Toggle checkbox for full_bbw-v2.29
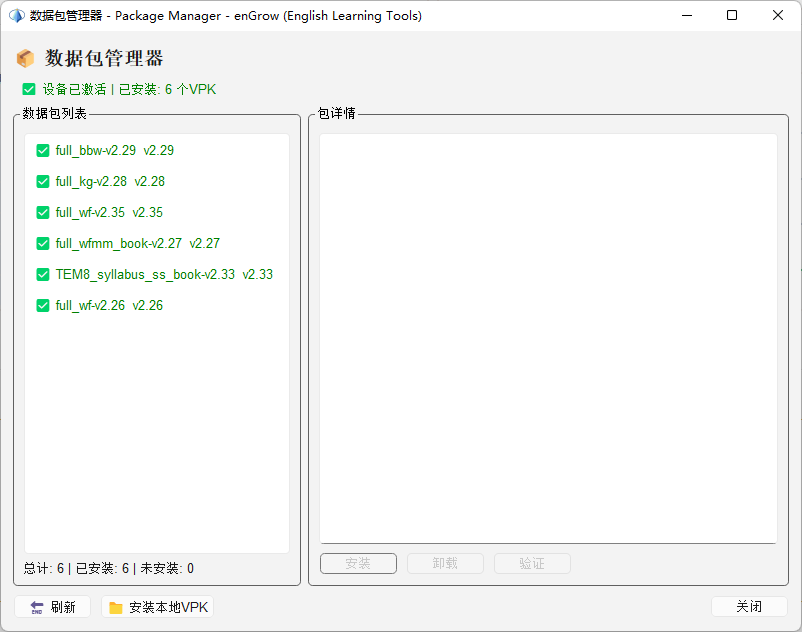Image resolution: width=802 pixels, height=632 pixels. tap(43, 150)
